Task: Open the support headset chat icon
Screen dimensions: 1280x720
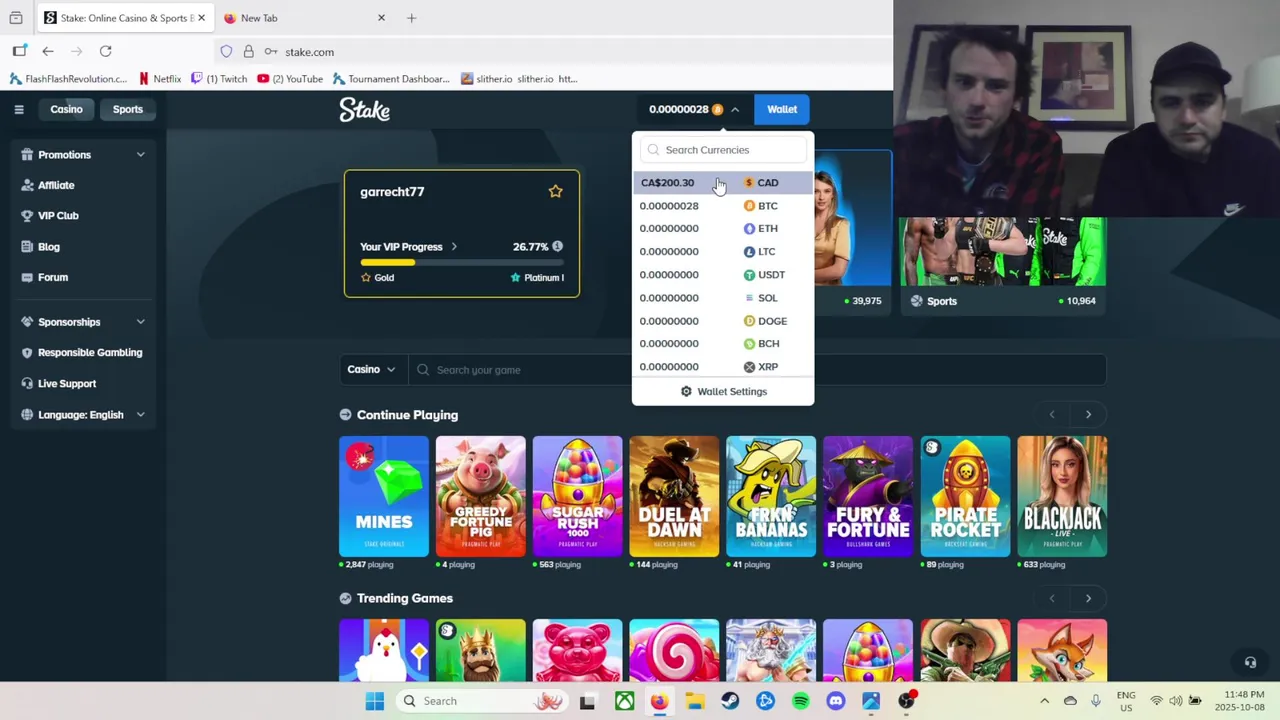Action: pos(1250,662)
